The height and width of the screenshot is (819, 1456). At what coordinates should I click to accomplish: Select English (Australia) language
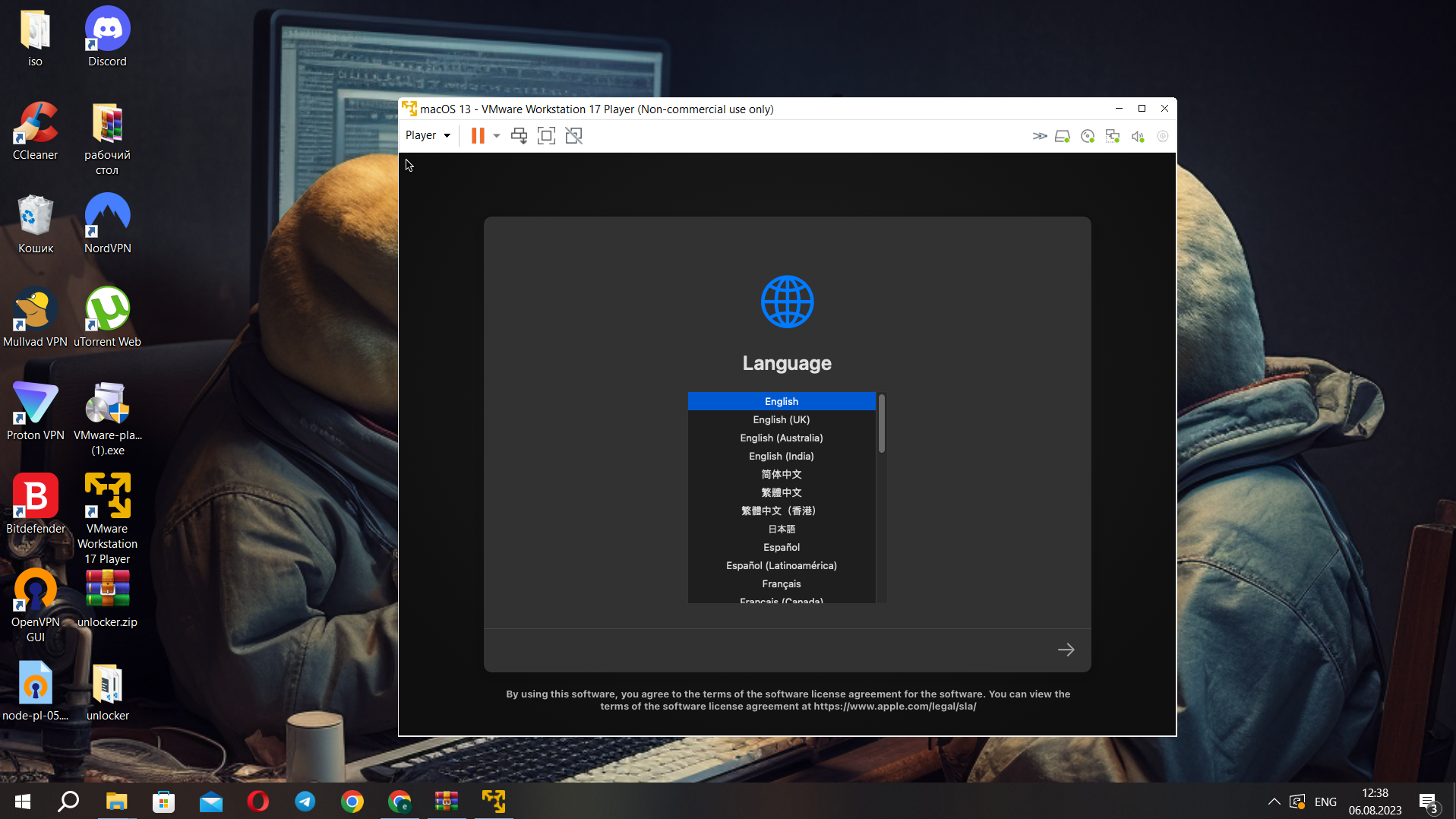(782, 438)
